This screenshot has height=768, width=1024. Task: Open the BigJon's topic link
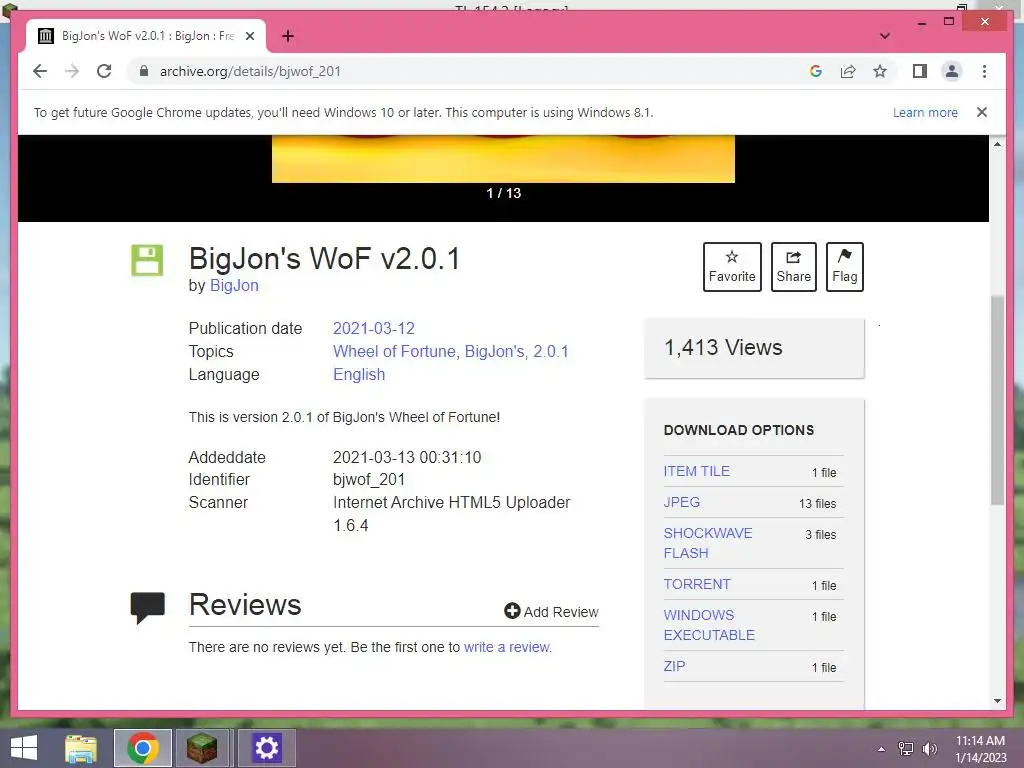coord(494,351)
